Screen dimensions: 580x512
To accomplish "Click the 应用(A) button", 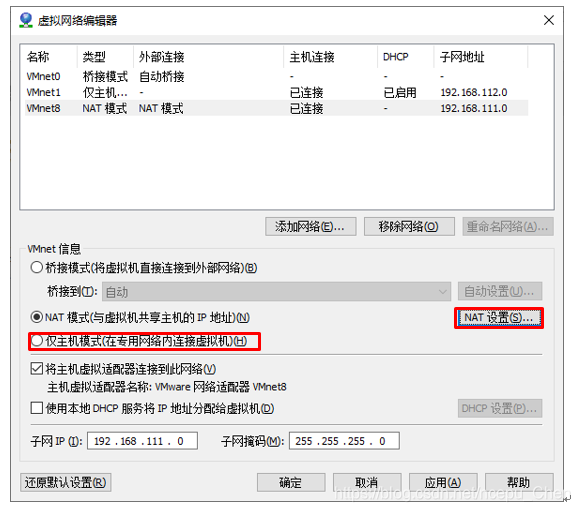I will point(443,482).
